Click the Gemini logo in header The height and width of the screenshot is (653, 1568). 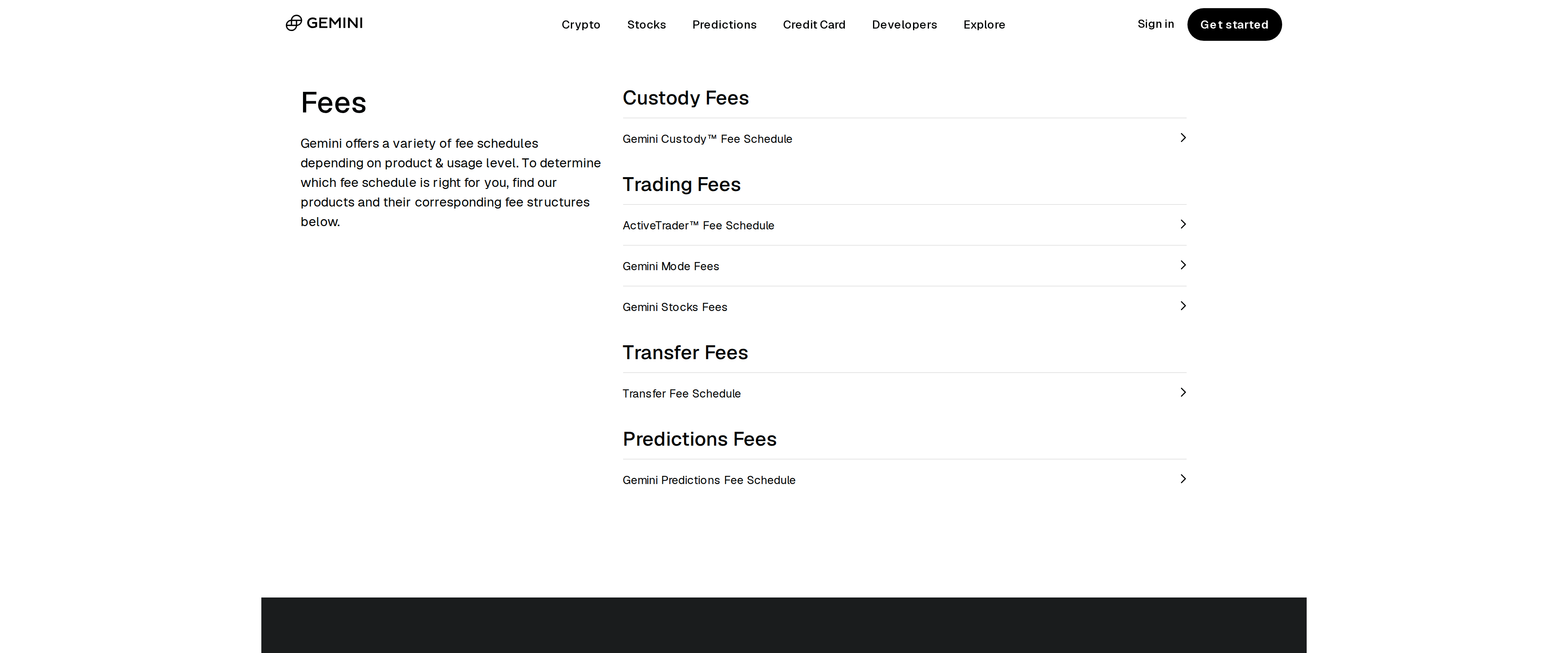pos(324,23)
